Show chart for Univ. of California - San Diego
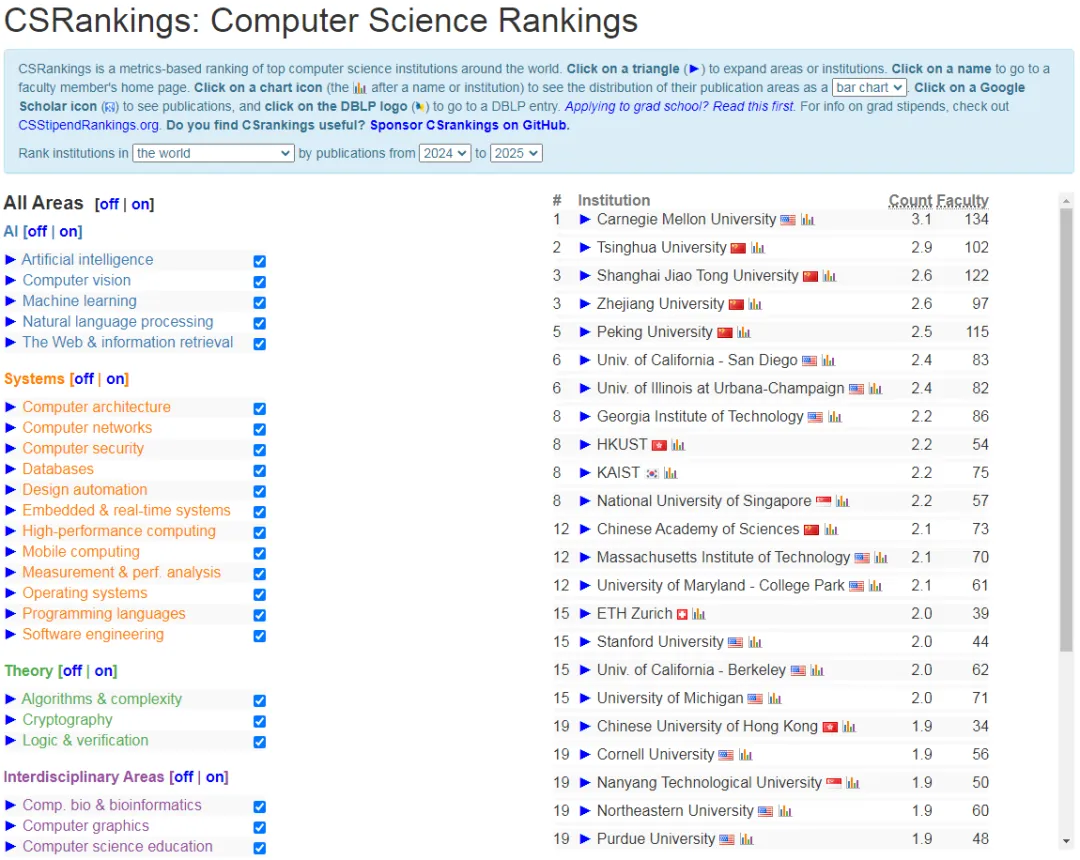 pos(828,361)
